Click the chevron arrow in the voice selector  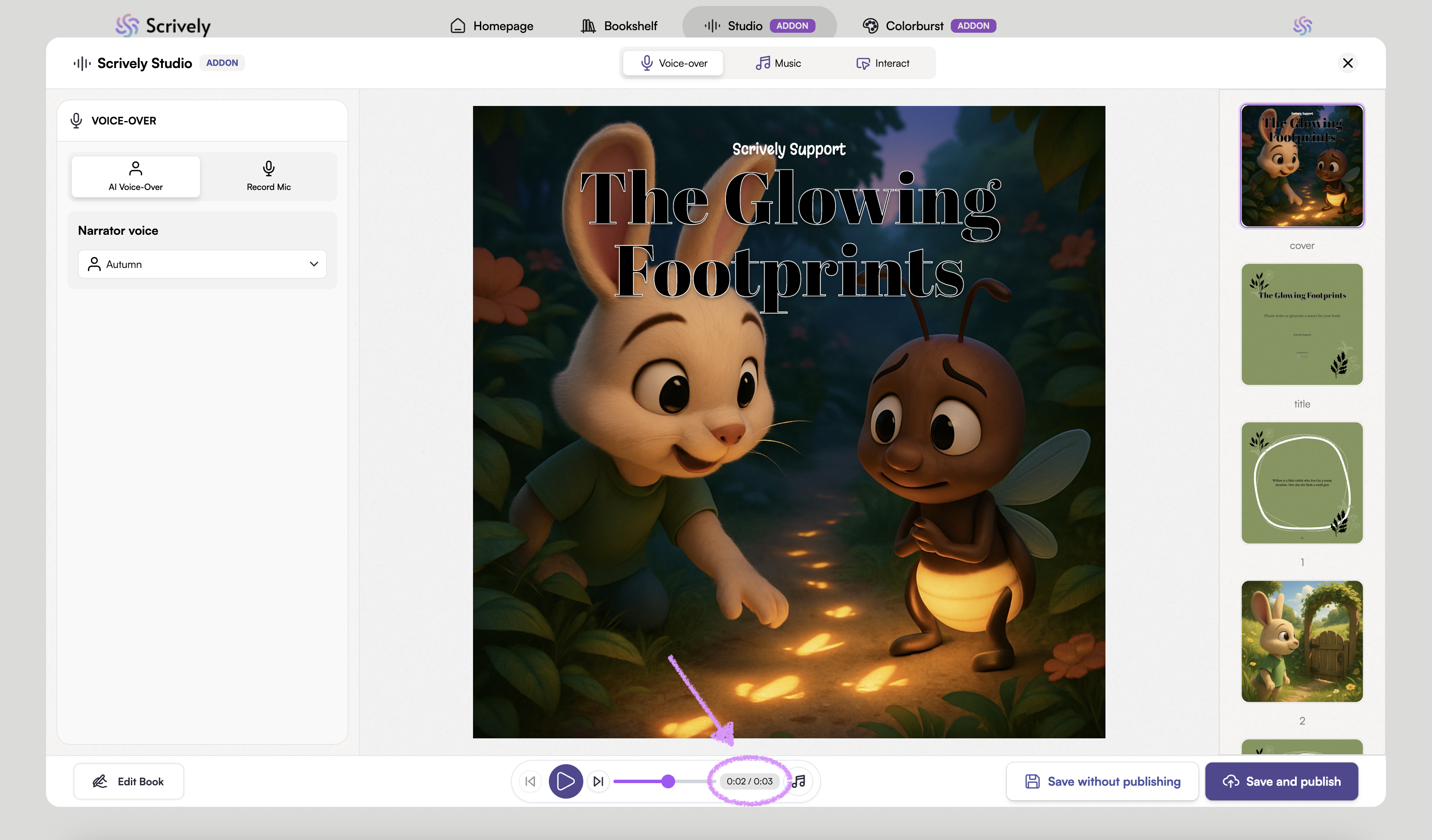tap(314, 264)
